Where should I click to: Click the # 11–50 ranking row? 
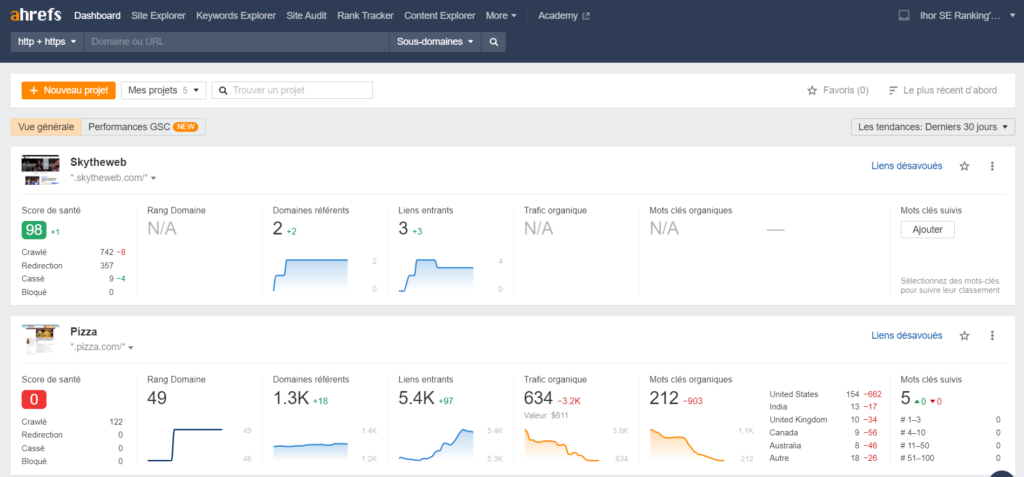[950, 446]
